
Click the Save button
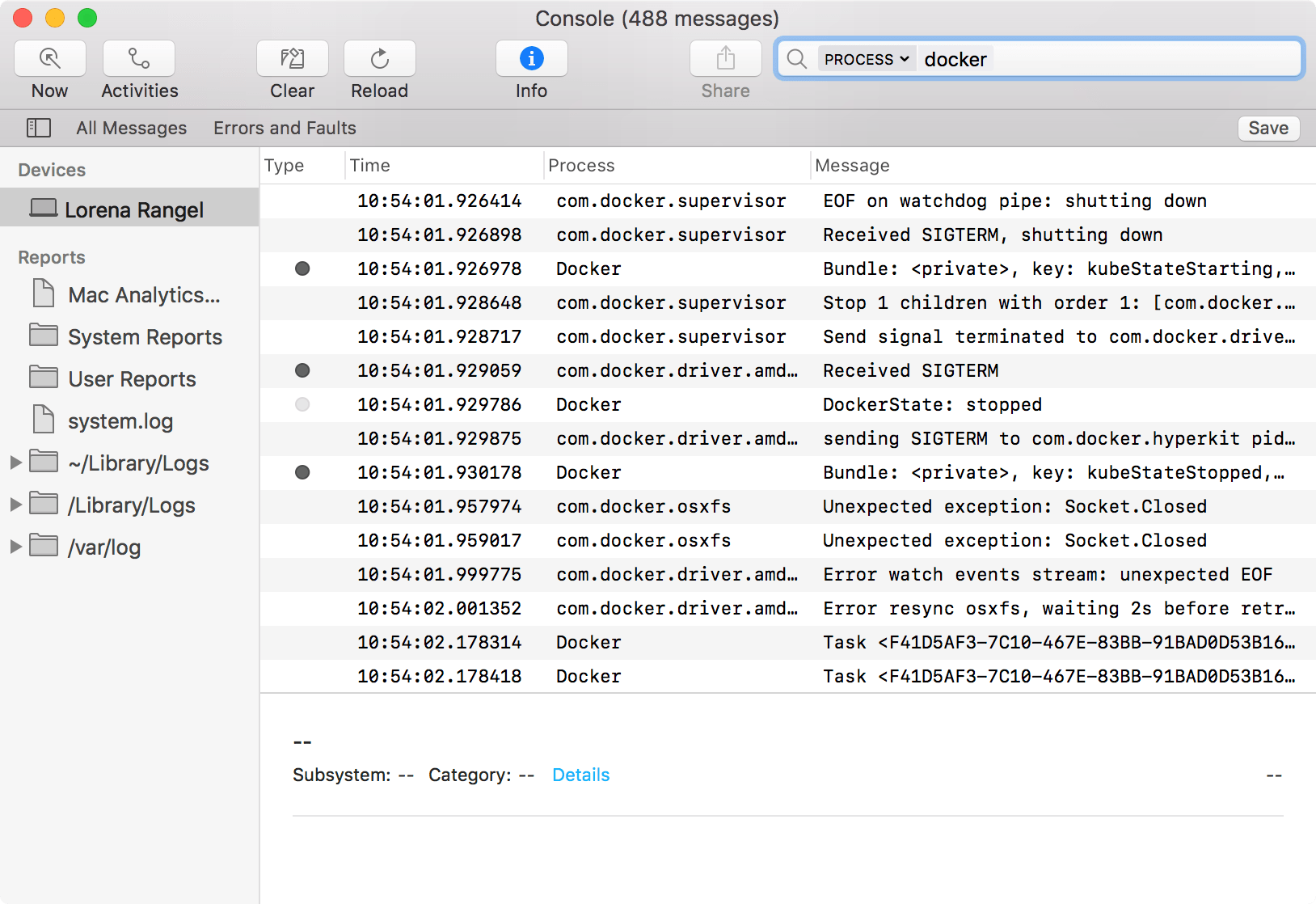pos(1268,128)
